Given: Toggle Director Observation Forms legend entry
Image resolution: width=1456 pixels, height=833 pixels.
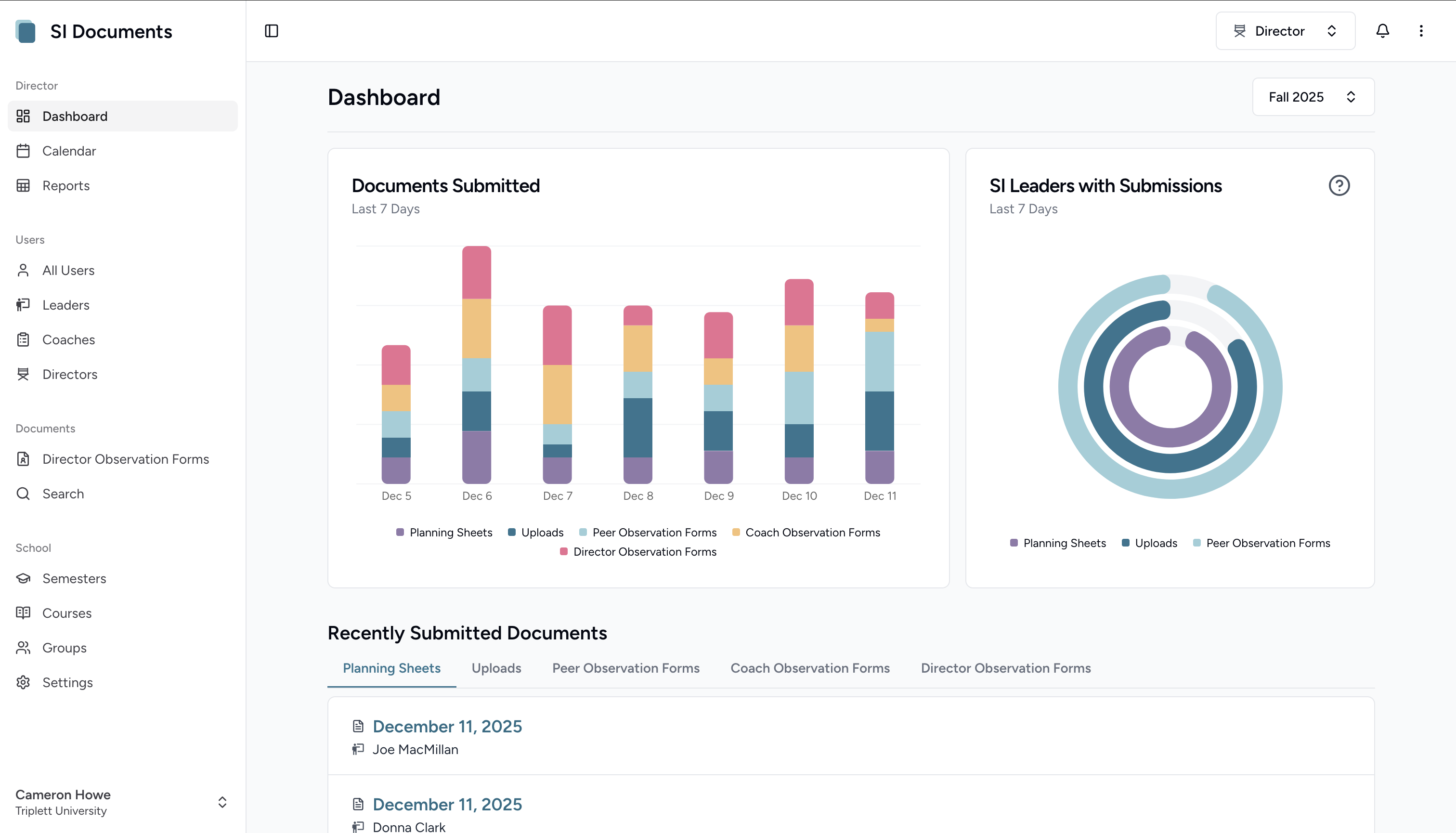Looking at the screenshot, I should (x=639, y=551).
